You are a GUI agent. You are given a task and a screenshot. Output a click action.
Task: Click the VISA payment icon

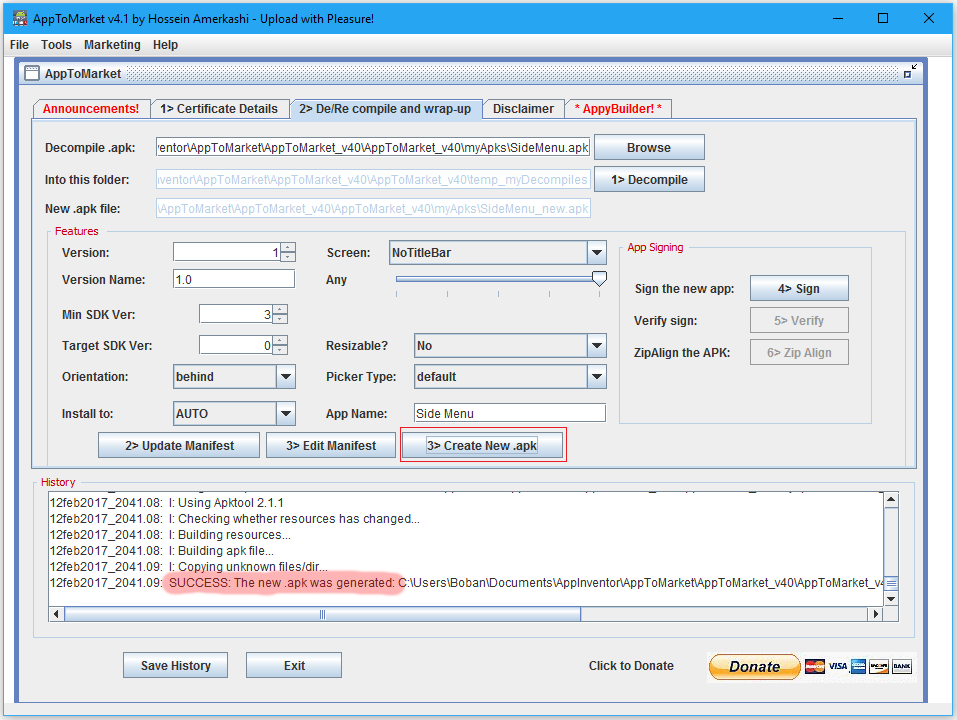[837, 666]
